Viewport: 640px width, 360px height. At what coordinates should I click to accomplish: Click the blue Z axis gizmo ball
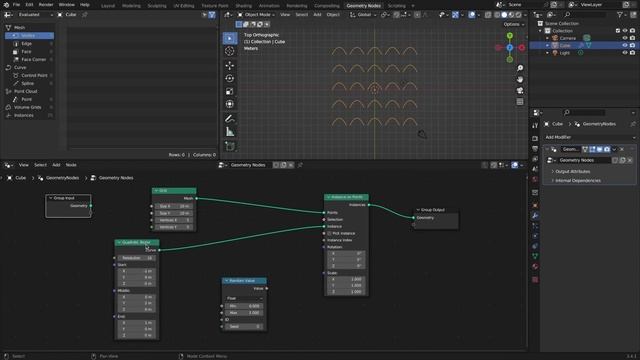tap(510, 48)
